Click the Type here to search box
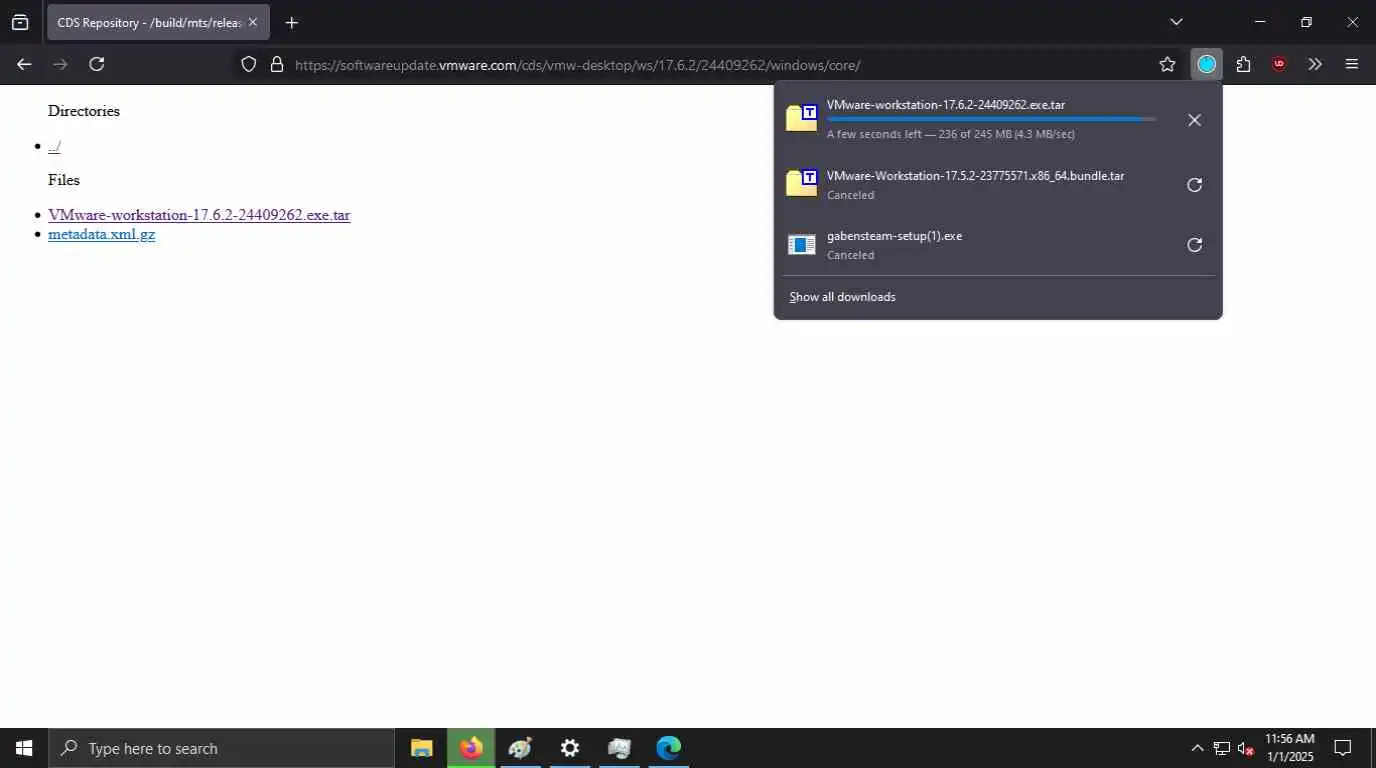This screenshot has height=768, width=1376. click(222, 748)
